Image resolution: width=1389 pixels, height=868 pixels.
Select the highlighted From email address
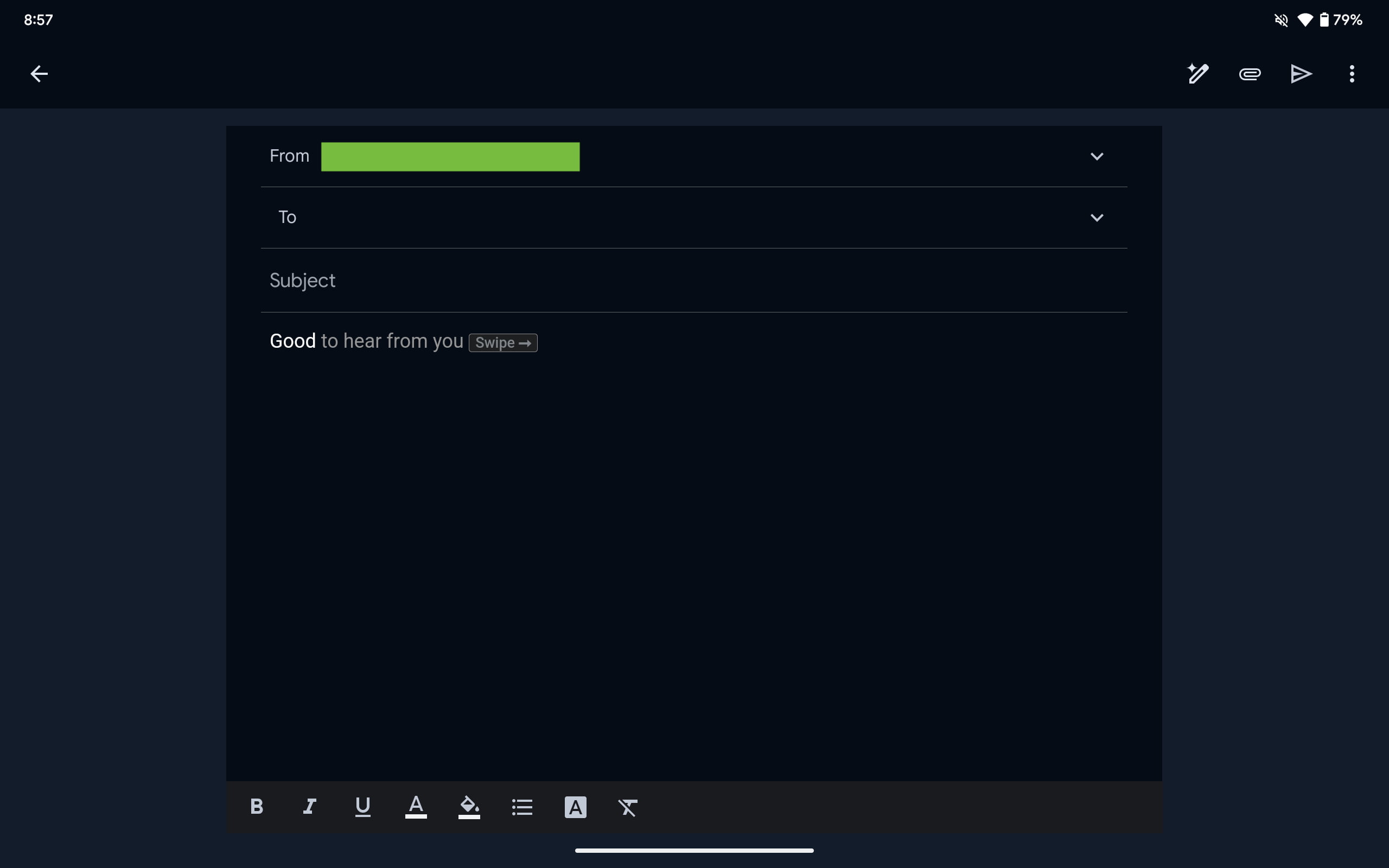[450, 157]
